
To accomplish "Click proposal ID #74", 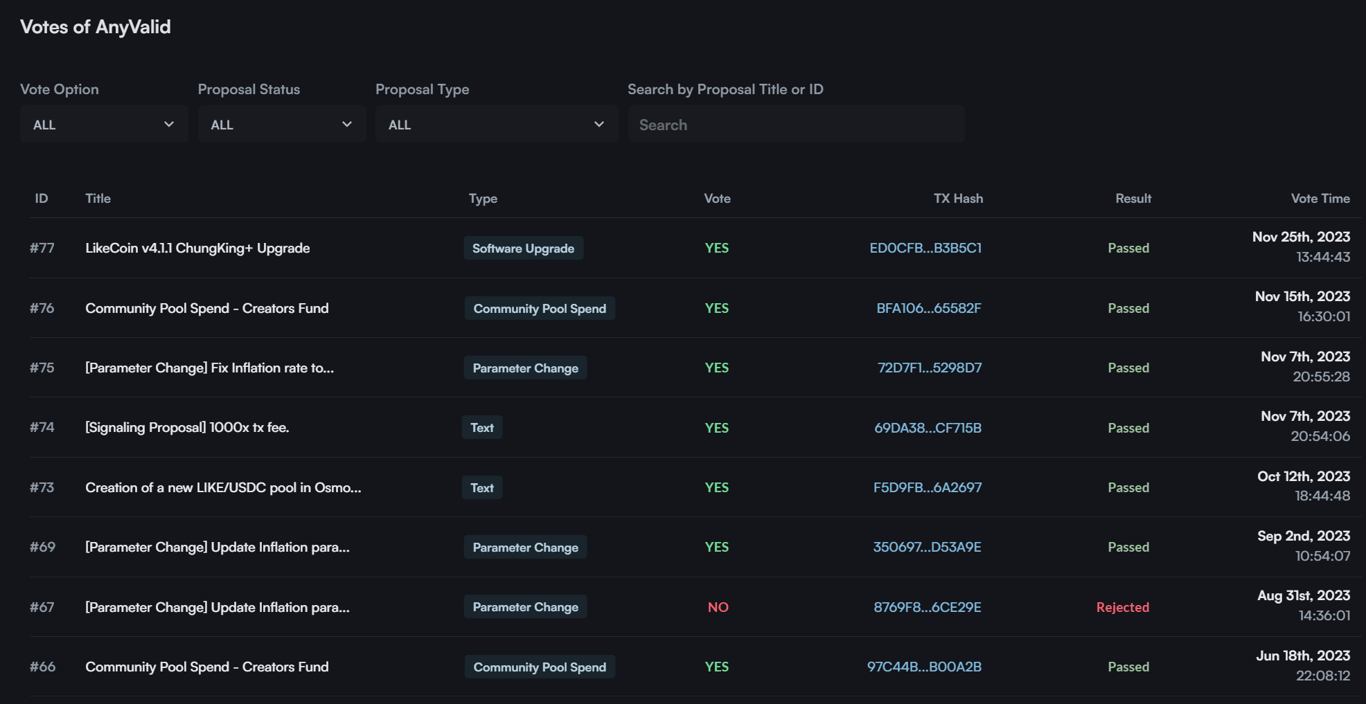I will 42,428.
